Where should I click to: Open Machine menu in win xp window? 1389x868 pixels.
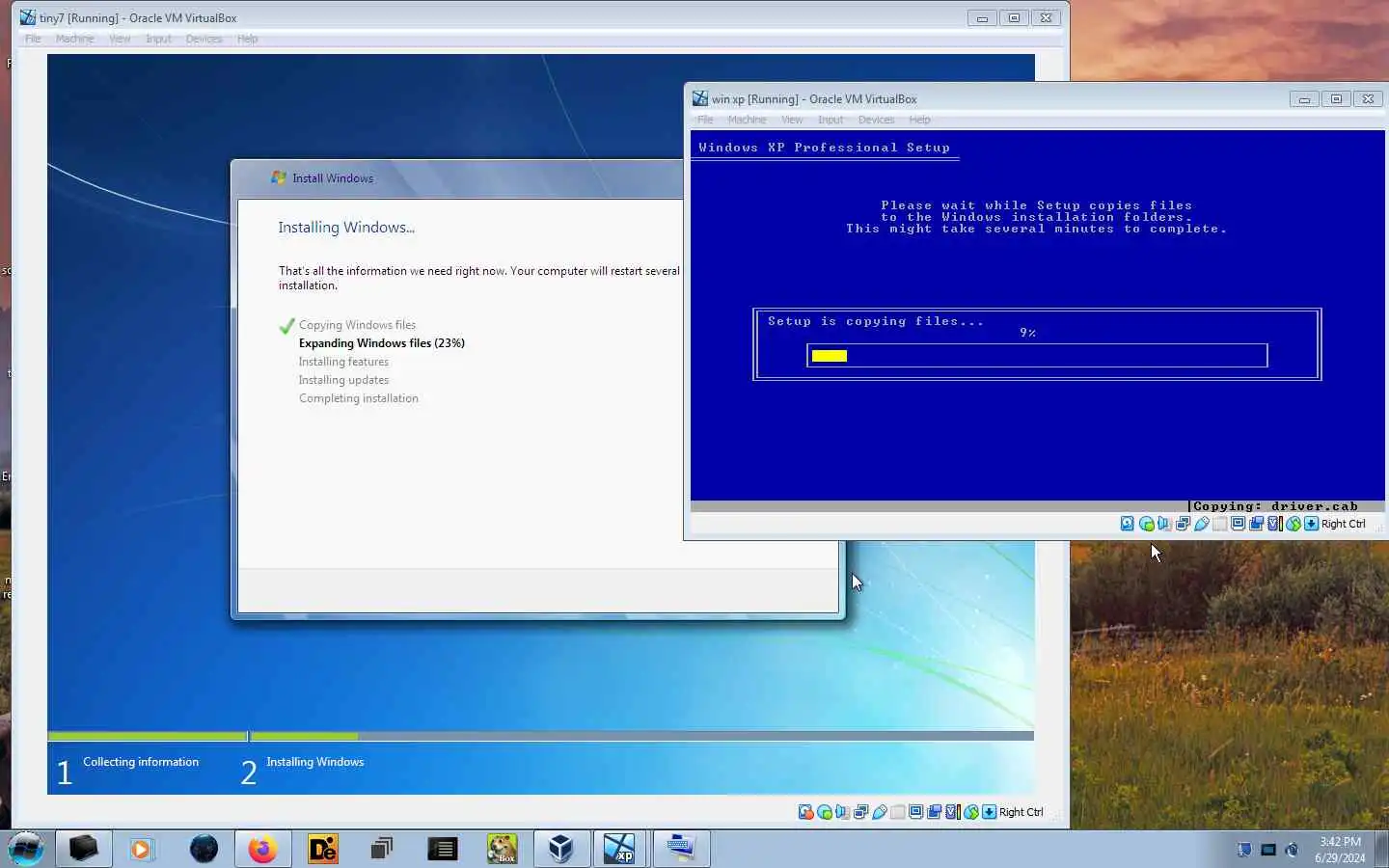pyautogui.click(x=748, y=120)
